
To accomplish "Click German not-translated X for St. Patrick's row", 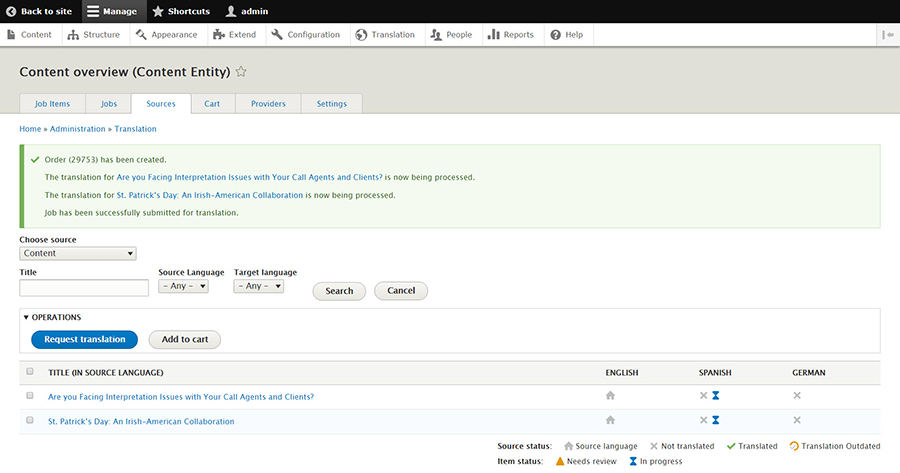I will 797,420.
